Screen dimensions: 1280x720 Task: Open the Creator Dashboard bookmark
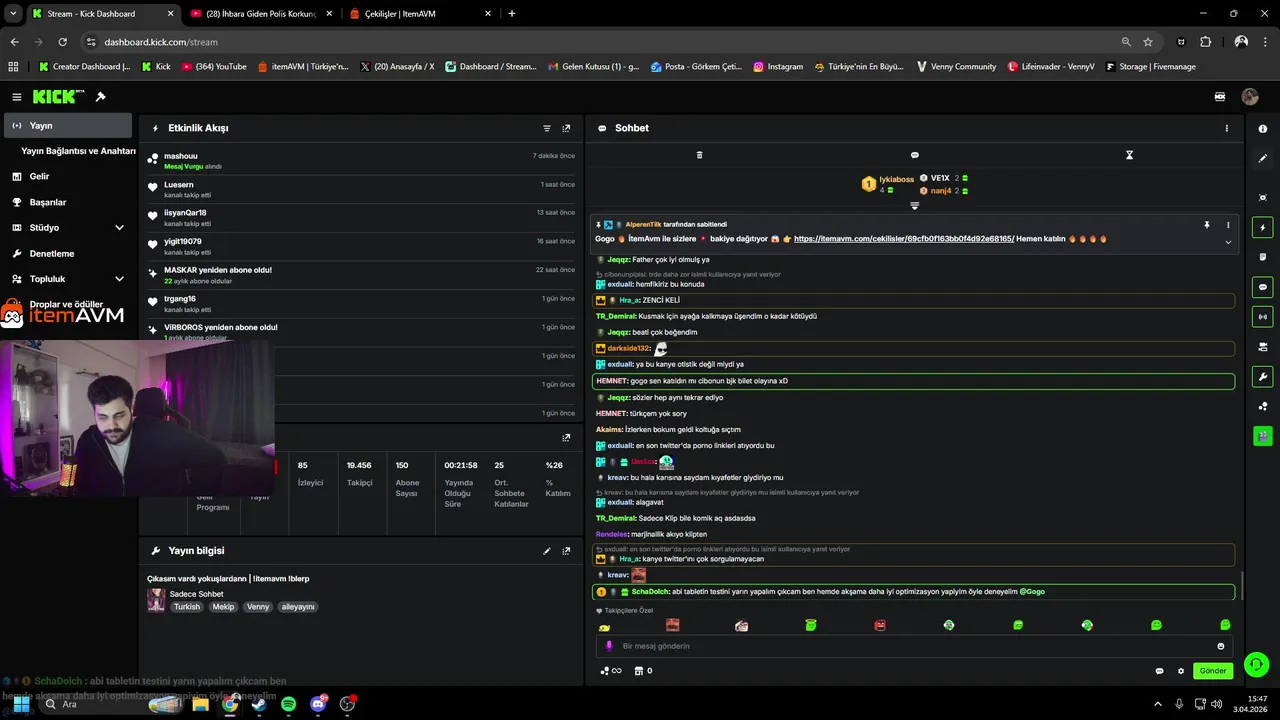point(84,67)
